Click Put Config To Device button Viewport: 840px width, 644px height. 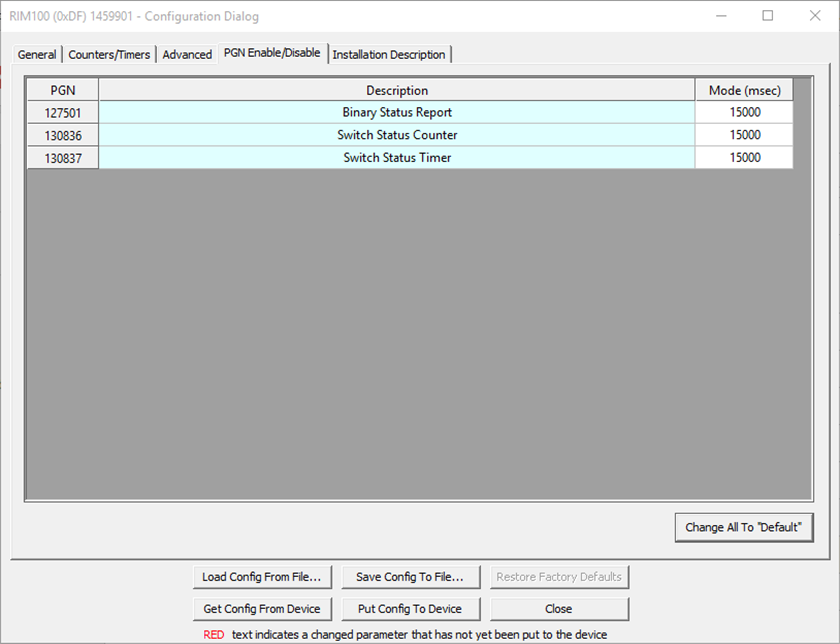pyautogui.click(x=410, y=609)
